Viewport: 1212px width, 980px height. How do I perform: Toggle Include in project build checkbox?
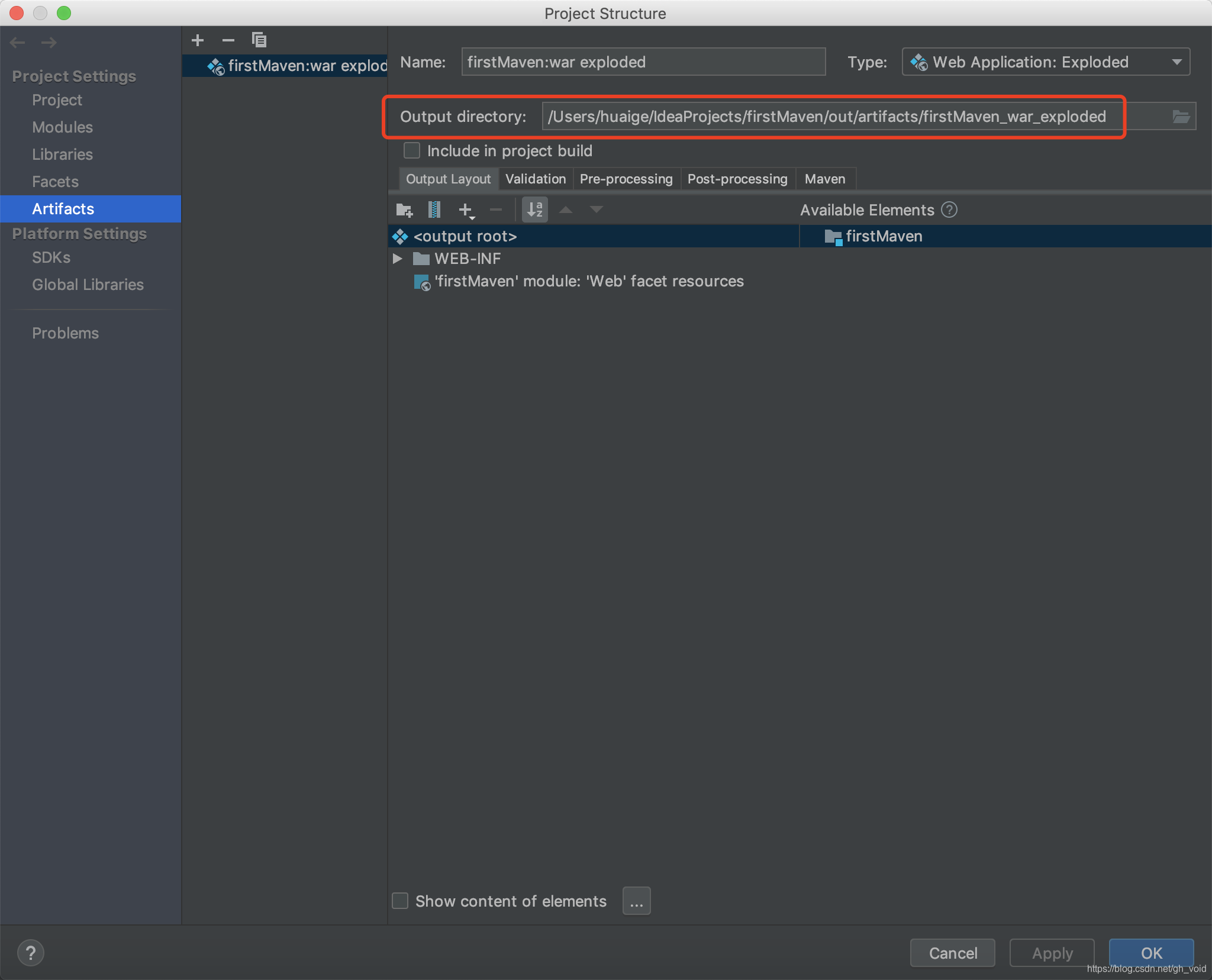pos(410,151)
